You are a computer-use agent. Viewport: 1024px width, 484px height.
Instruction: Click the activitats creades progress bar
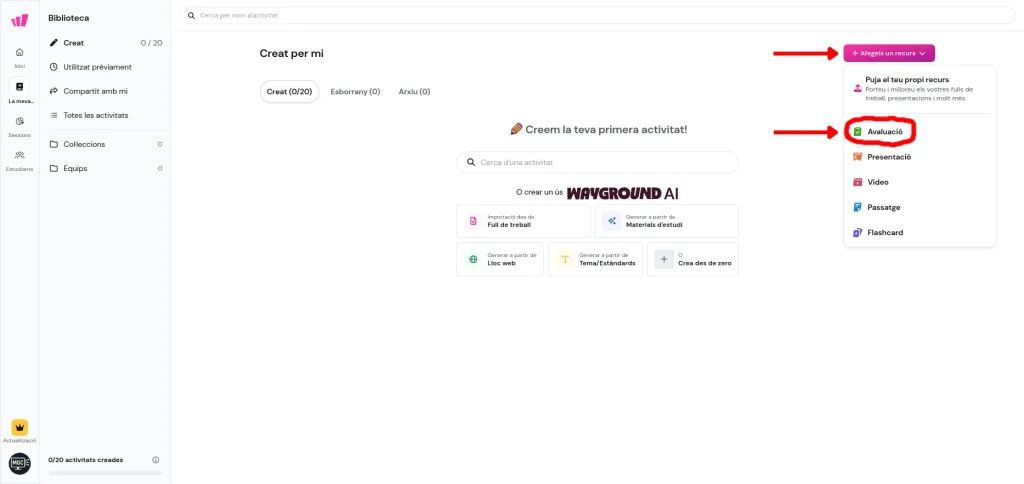pos(105,472)
